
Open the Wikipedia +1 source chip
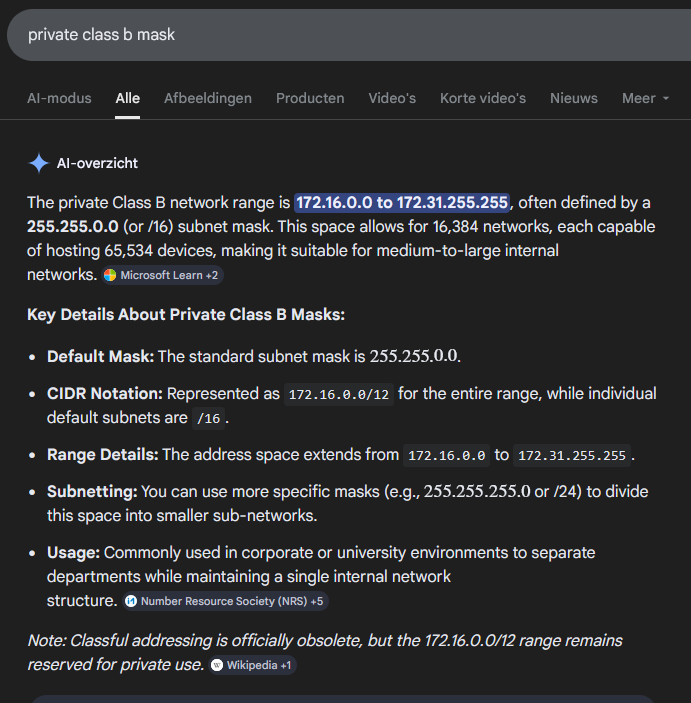253,665
